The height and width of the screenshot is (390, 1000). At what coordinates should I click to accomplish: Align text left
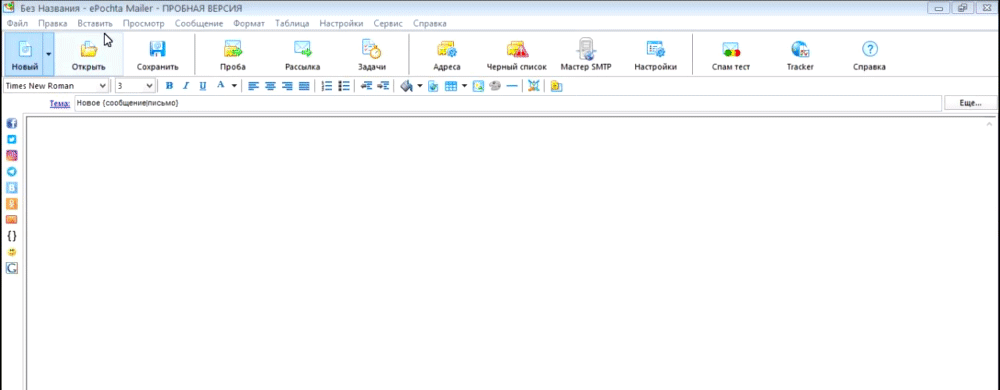[253, 85]
